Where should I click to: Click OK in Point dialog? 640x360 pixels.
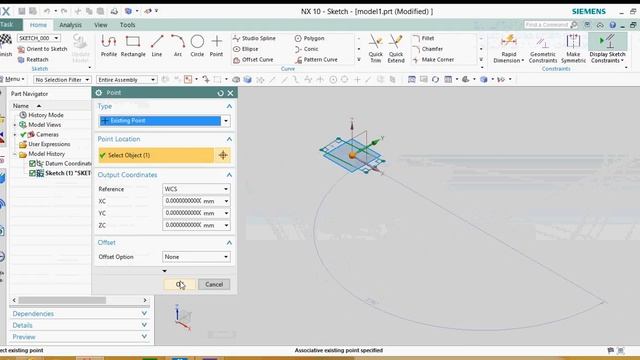[x=180, y=284]
